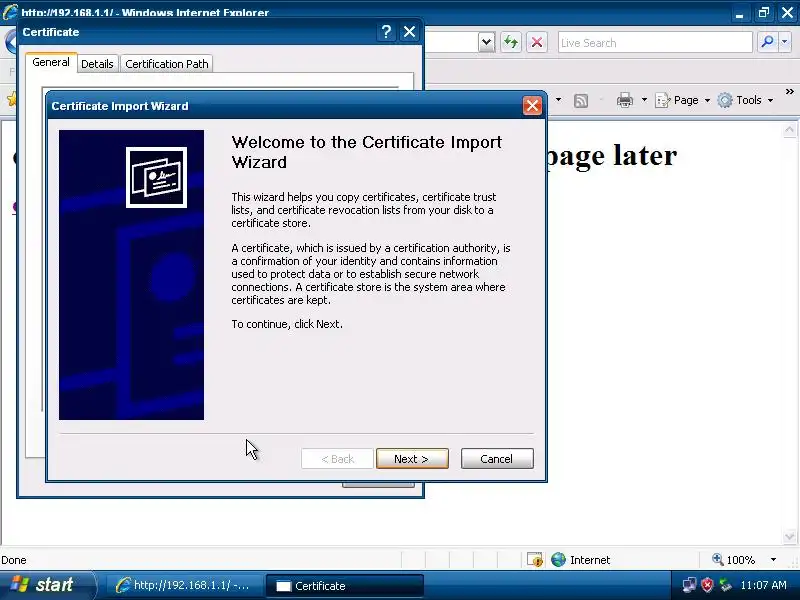Open the dropdown arrow left of RSS icon
Image resolution: width=800 pixels, height=600 pixels.
558,99
